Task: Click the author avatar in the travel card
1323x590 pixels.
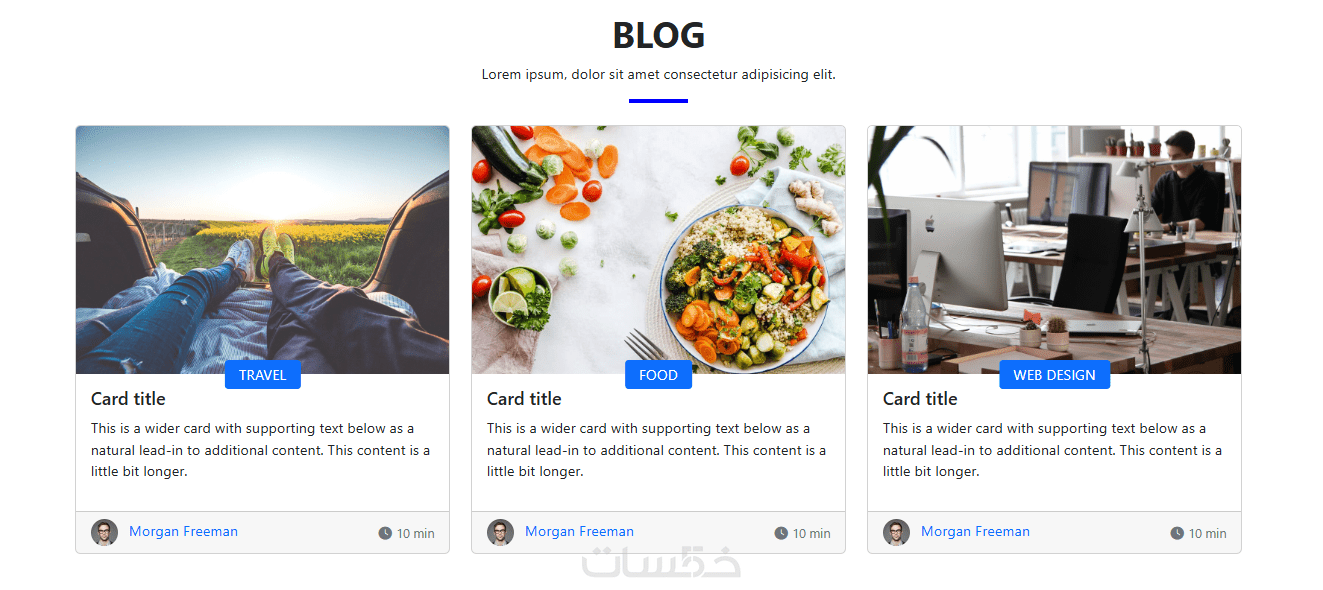Action: coord(104,532)
